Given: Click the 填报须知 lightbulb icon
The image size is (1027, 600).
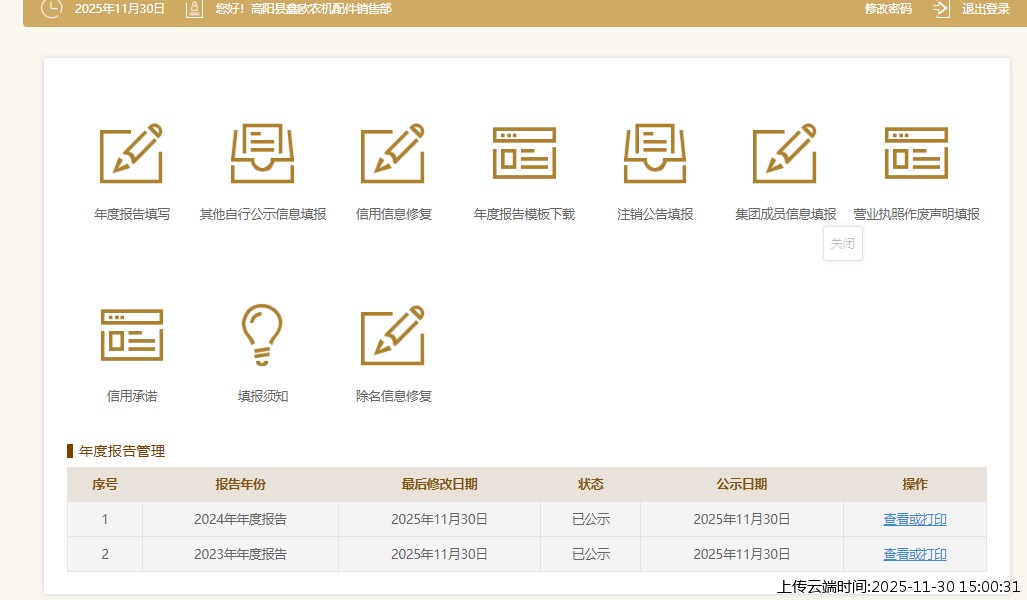Looking at the screenshot, I should pyautogui.click(x=262, y=335).
